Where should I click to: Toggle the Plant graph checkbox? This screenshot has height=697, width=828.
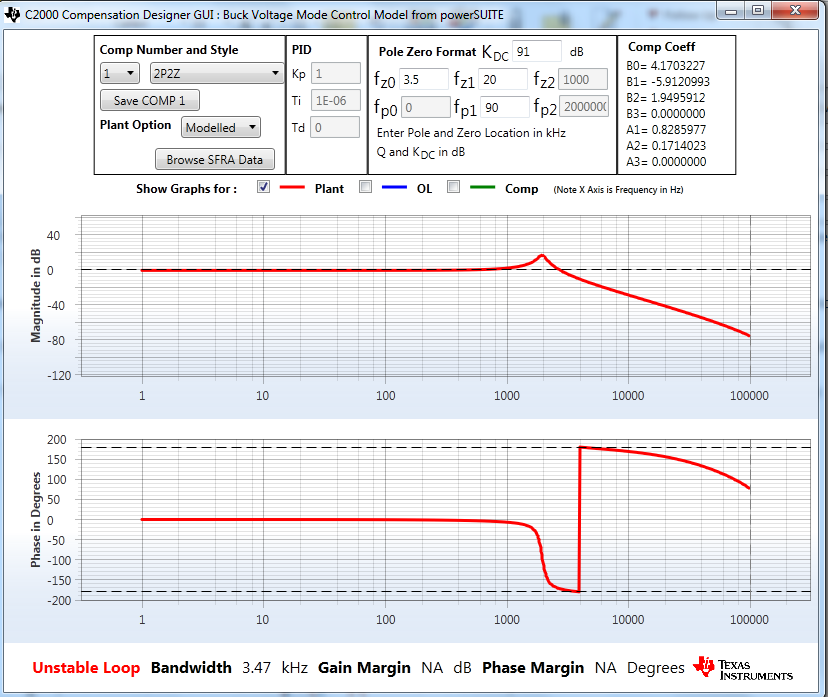coord(263,187)
